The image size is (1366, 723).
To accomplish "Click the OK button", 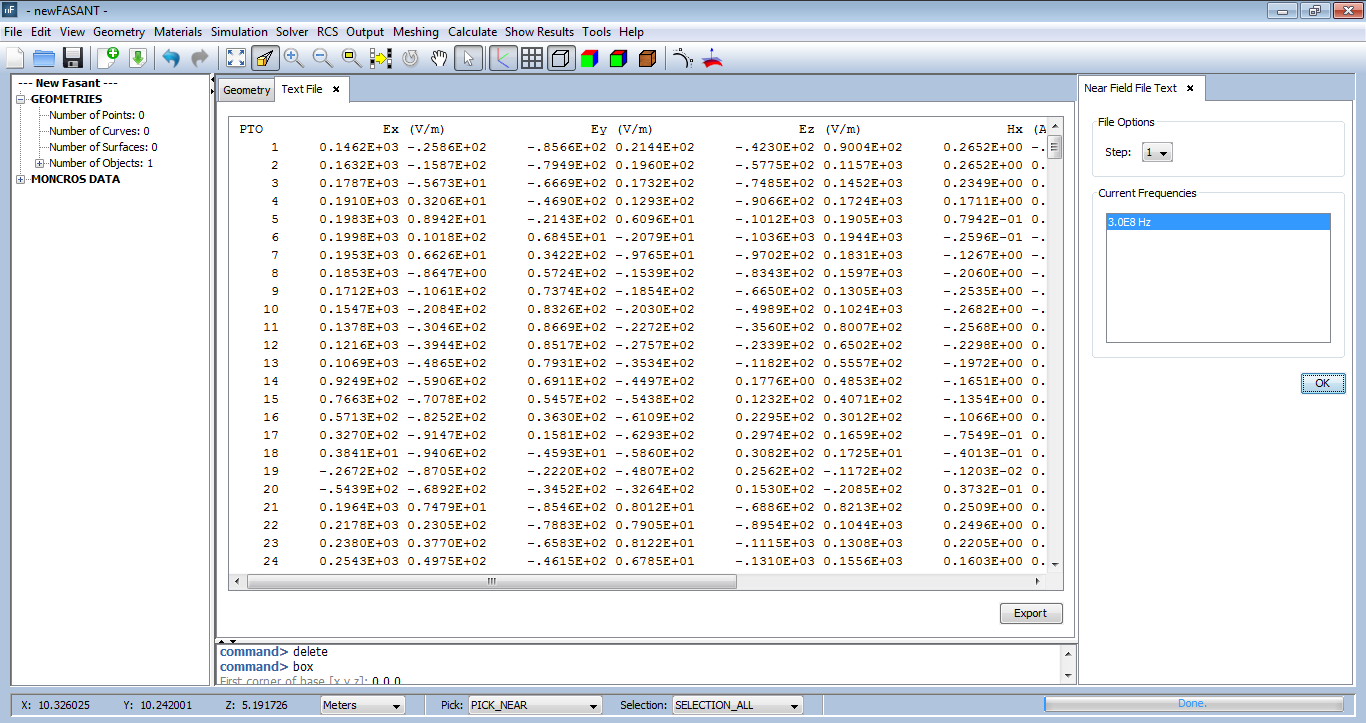I will point(1322,384).
